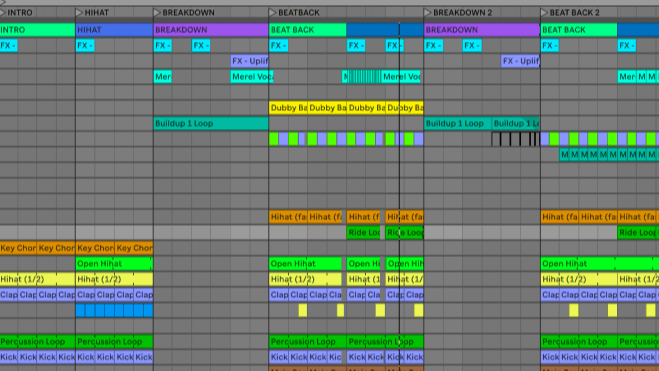Click the HIHAT locator play triangle
The width and height of the screenshot is (659, 371).
[79, 13]
